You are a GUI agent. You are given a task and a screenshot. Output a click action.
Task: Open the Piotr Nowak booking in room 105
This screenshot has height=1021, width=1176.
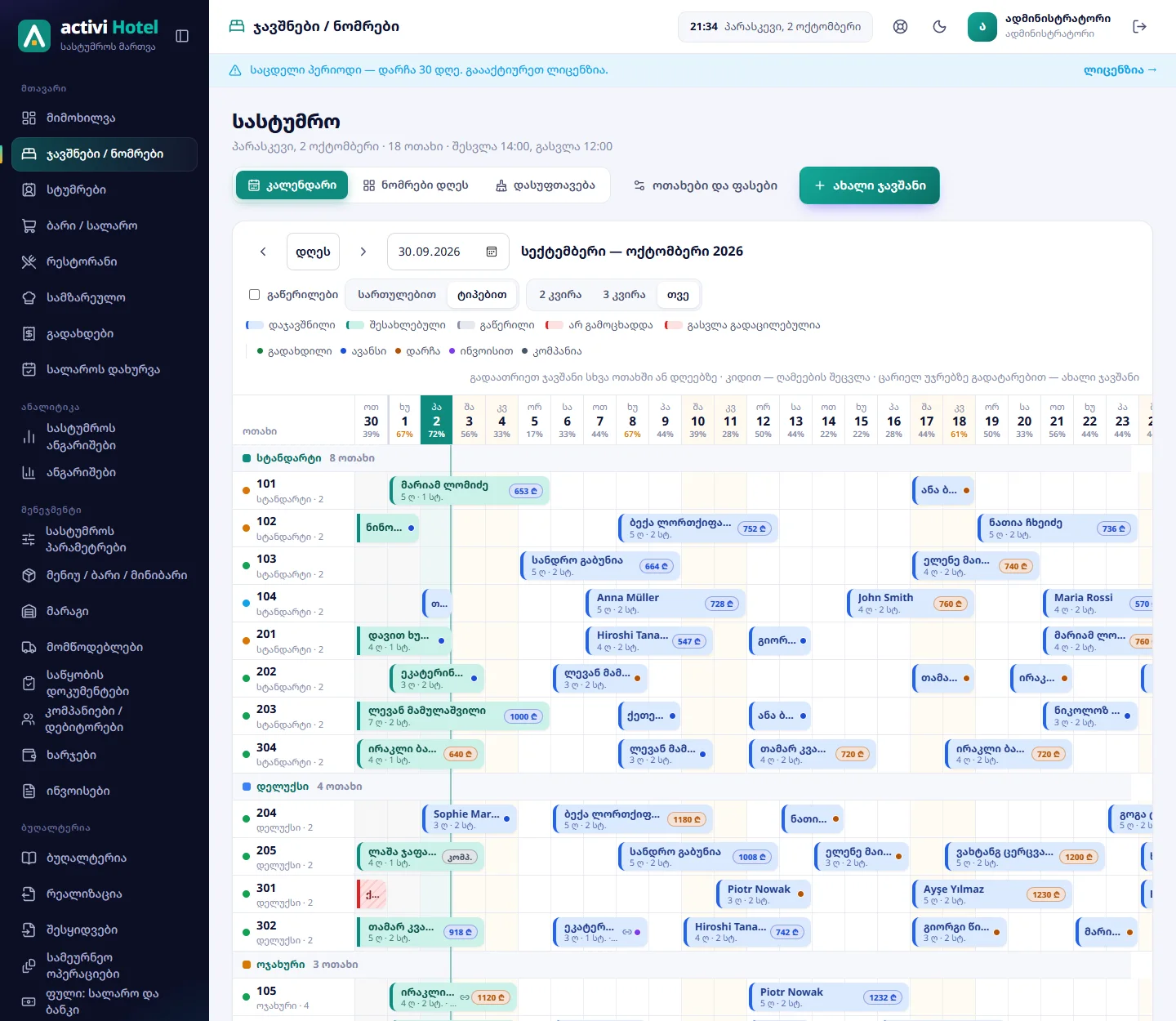pyautogui.click(x=828, y=997)
